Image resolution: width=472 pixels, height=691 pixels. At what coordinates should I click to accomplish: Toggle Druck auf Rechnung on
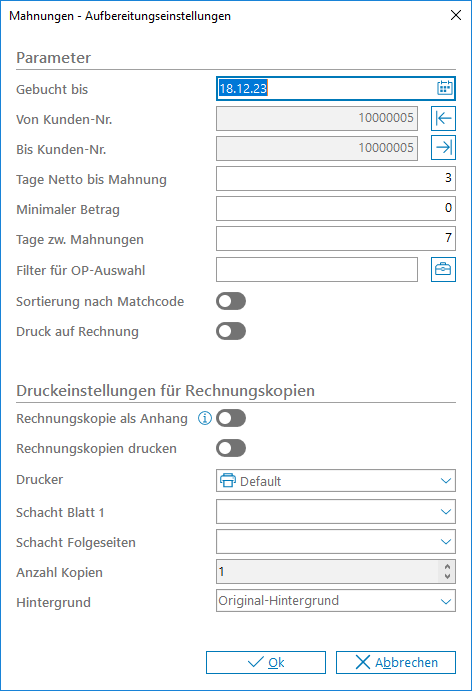click(x=231, y=331)
